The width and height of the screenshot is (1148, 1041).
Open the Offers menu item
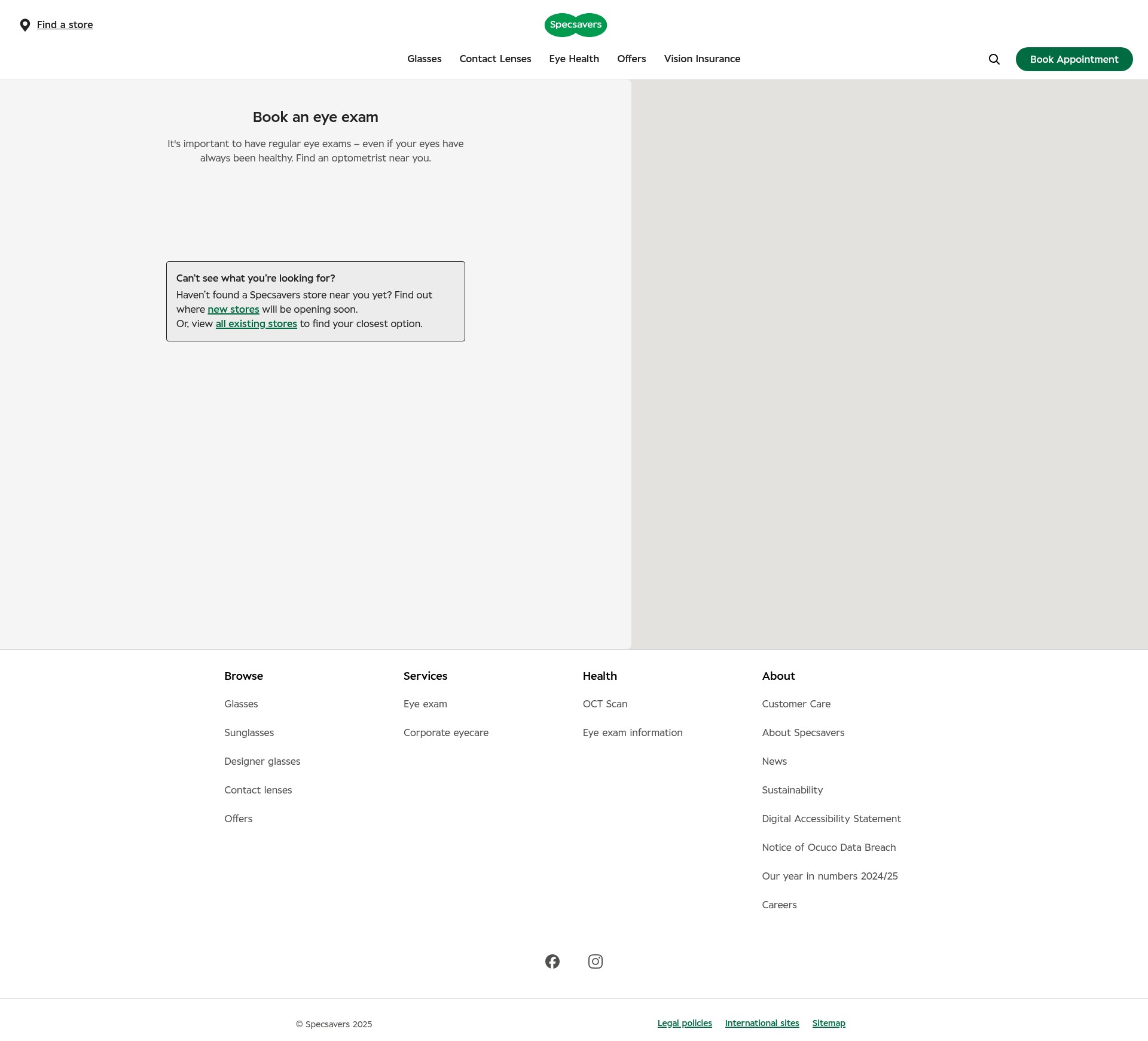pyautogui.click(x=631, y=59)
